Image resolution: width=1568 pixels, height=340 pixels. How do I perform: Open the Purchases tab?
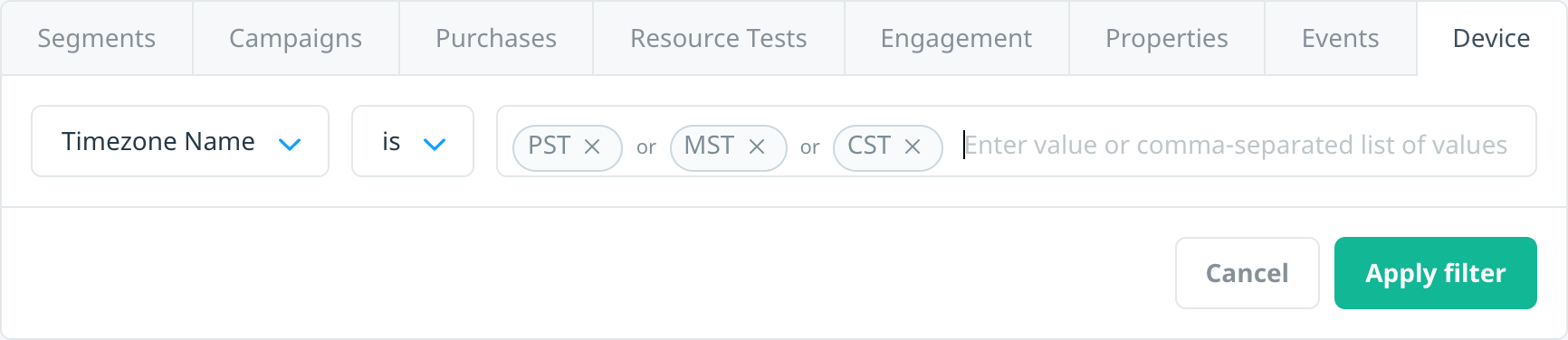click(x=496, y=38)
